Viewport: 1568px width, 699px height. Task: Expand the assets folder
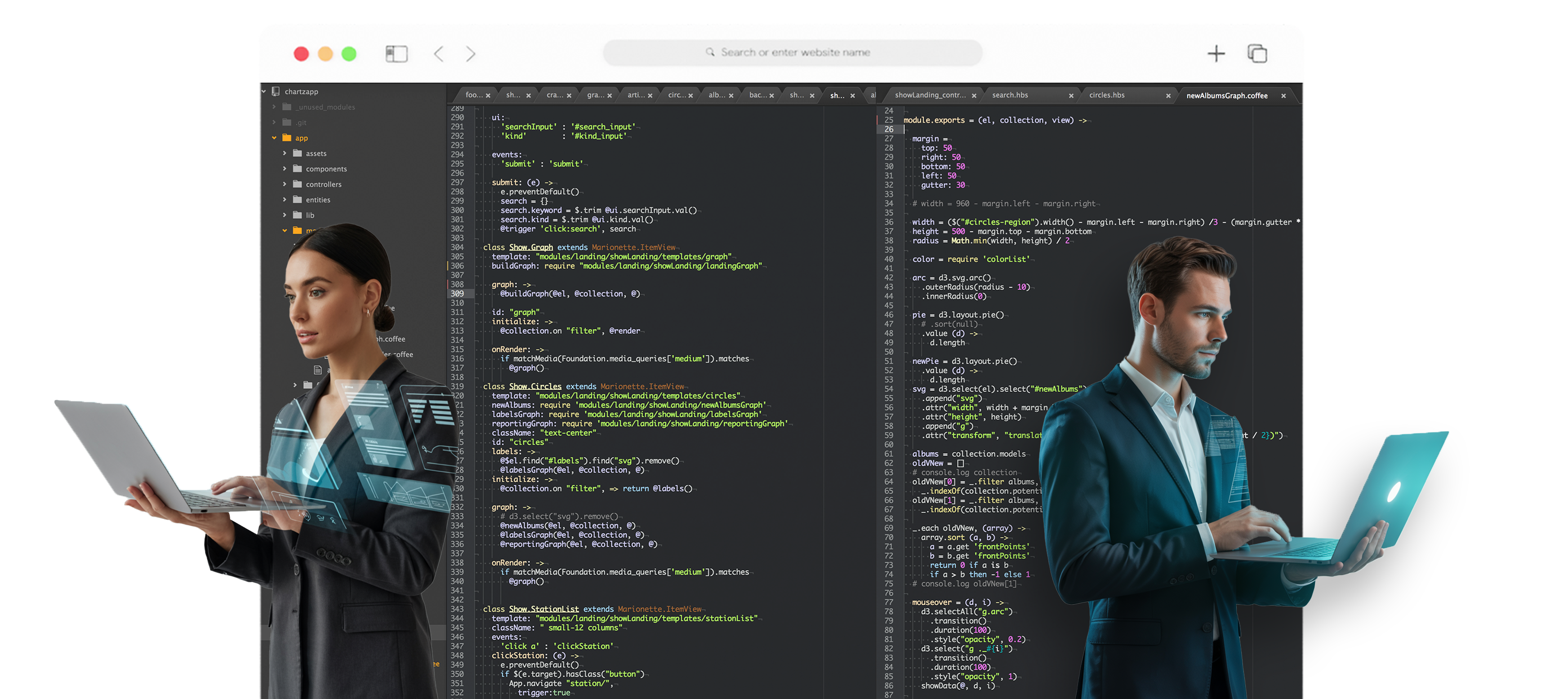(284, 153)
